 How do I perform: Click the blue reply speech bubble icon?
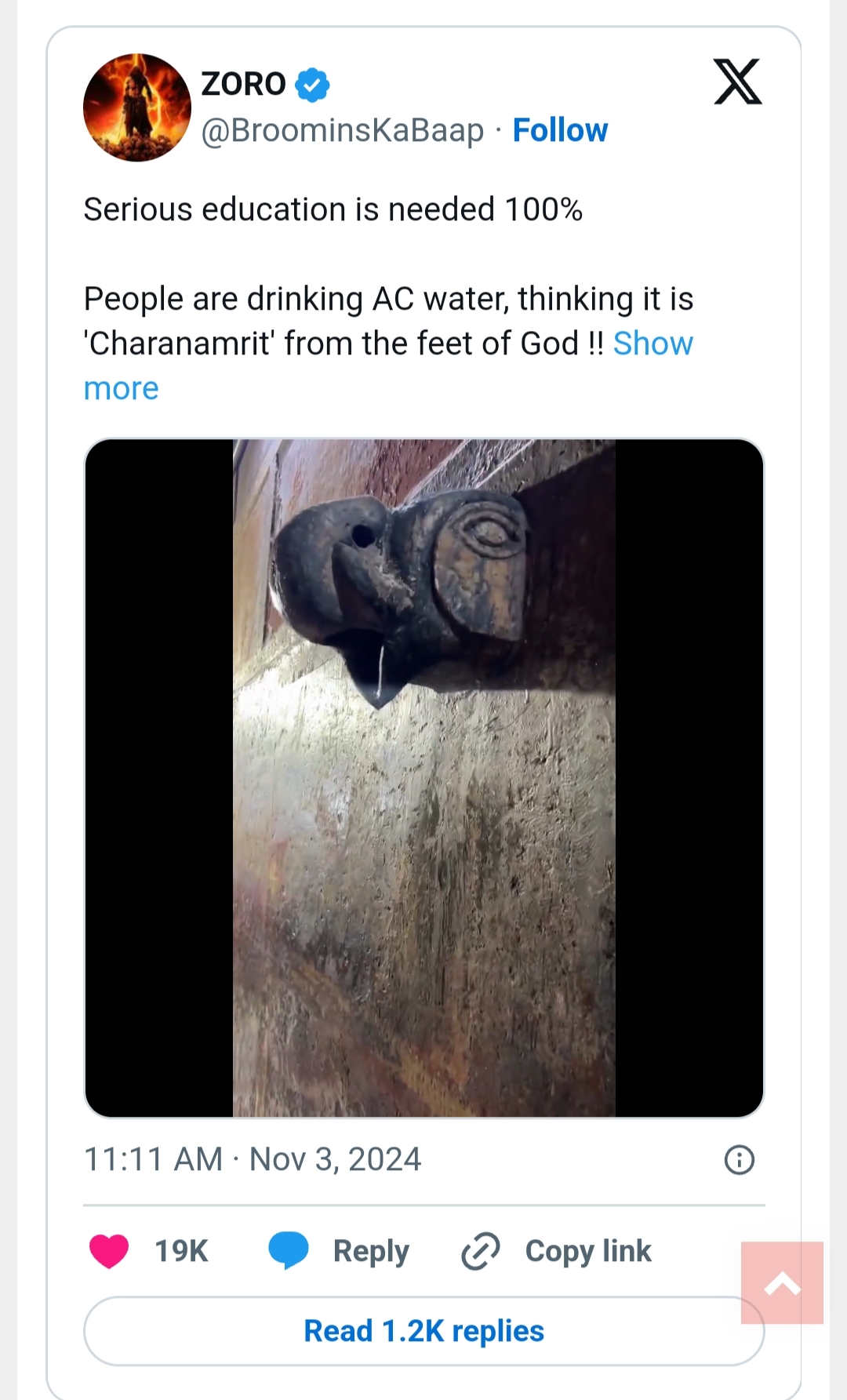(288, 1250)
